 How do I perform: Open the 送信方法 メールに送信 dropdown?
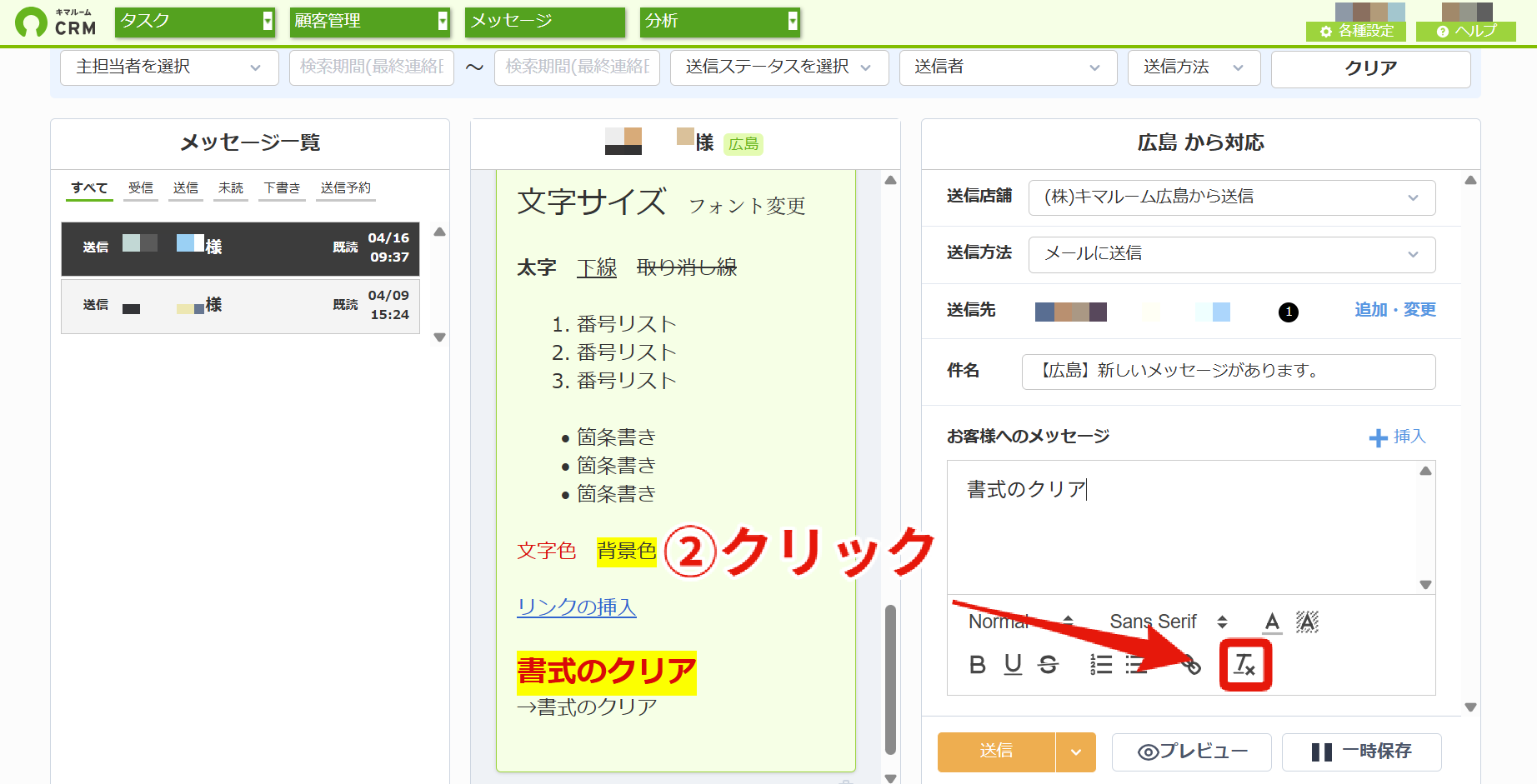point(1232,254)
